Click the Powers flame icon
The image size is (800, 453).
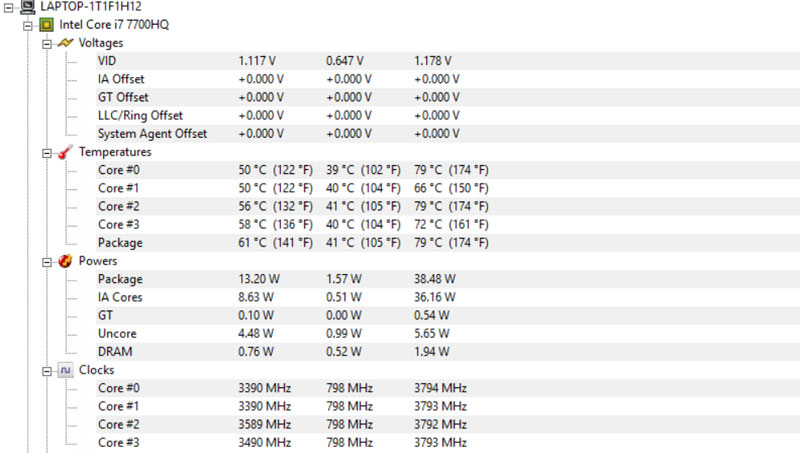tap(65, 261)
